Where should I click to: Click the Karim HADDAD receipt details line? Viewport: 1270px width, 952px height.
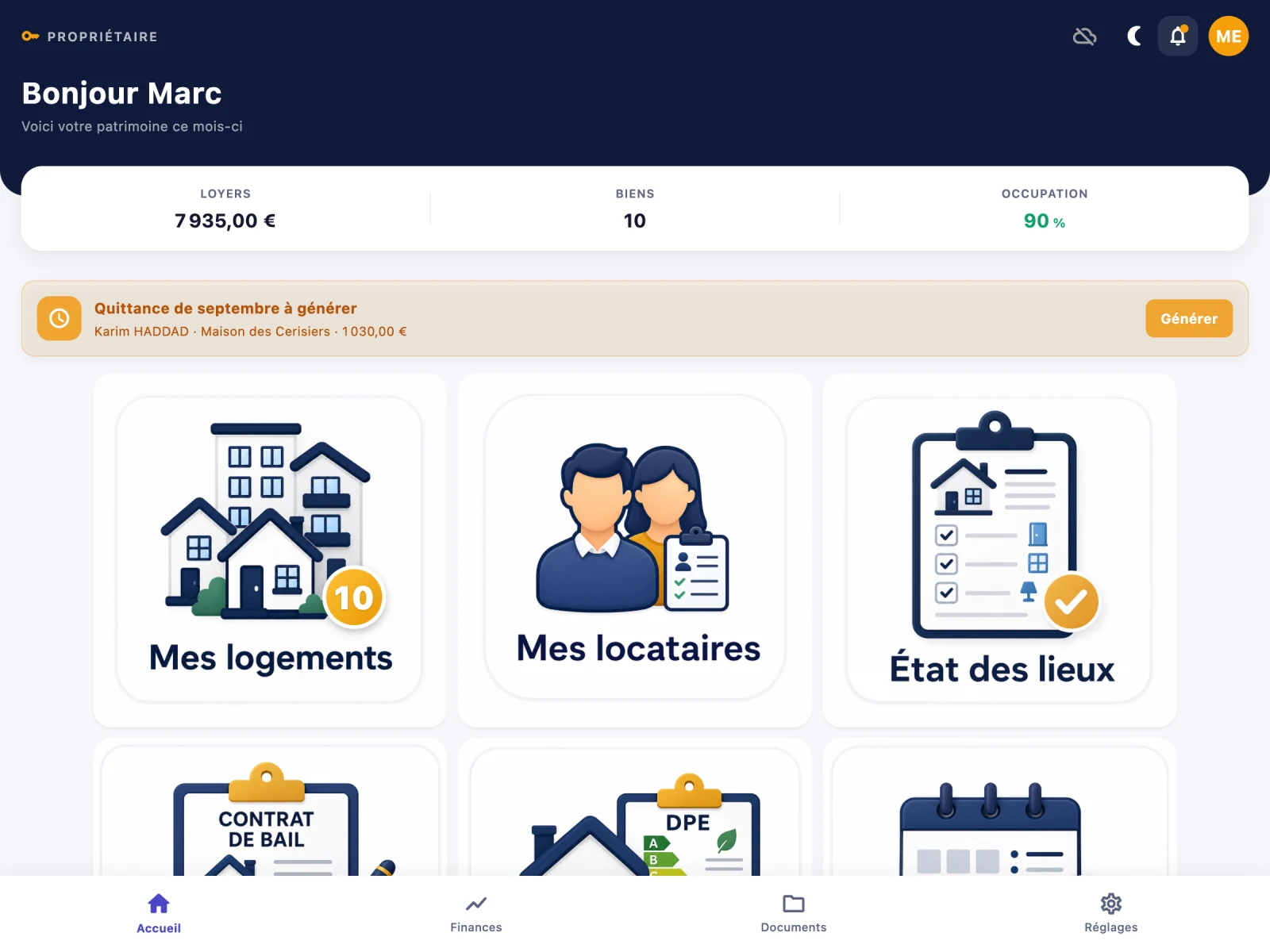click(251, 332)
